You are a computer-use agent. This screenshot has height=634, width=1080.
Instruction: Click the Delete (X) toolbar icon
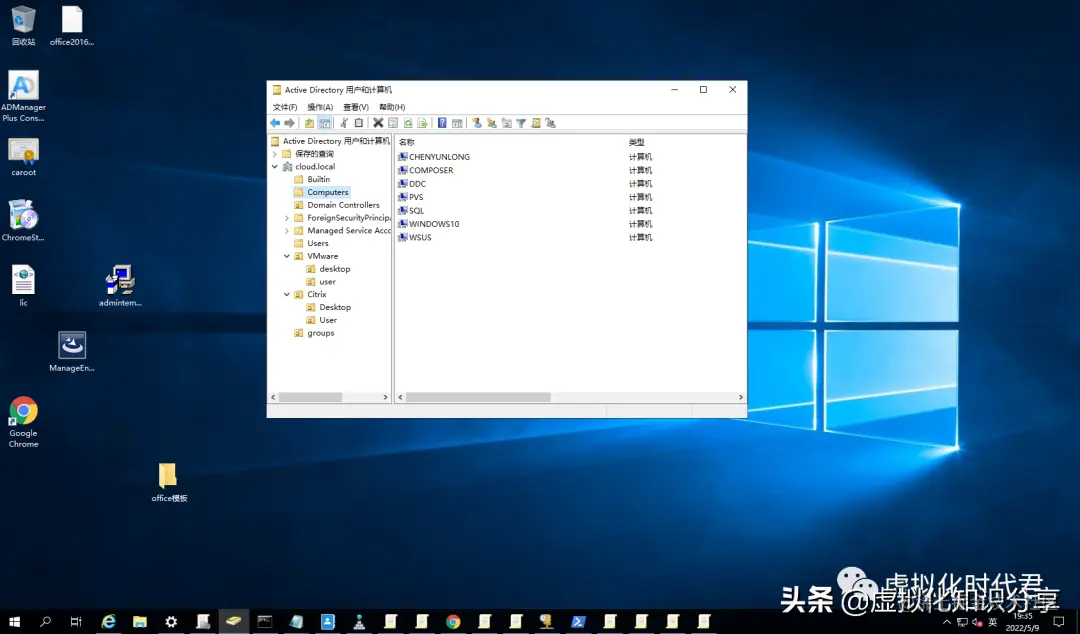[x=377, y=122]
